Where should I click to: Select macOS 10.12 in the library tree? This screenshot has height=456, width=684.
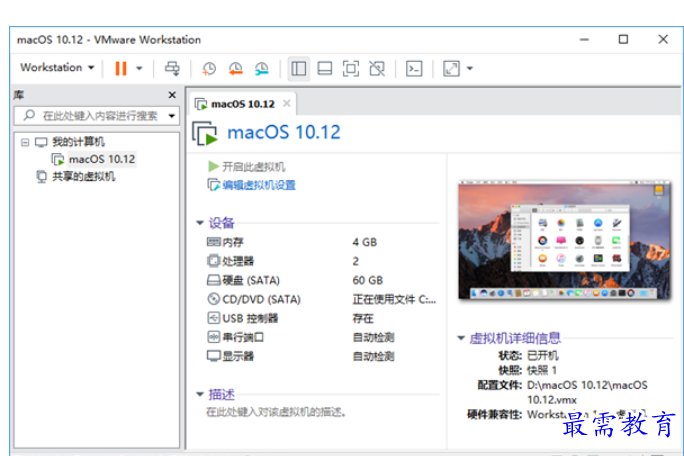pyautogui.click(x=102, y=159)
